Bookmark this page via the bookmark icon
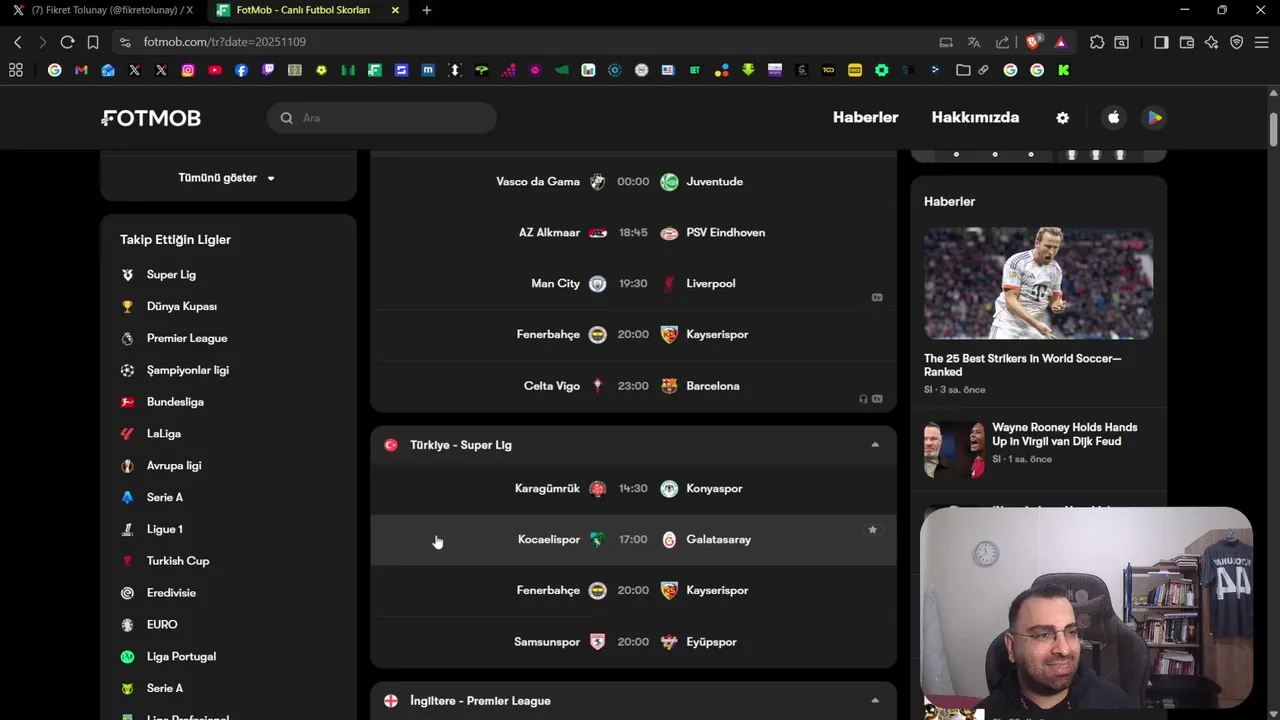This screenshot has height=720, width=1280. coord(93,42)
